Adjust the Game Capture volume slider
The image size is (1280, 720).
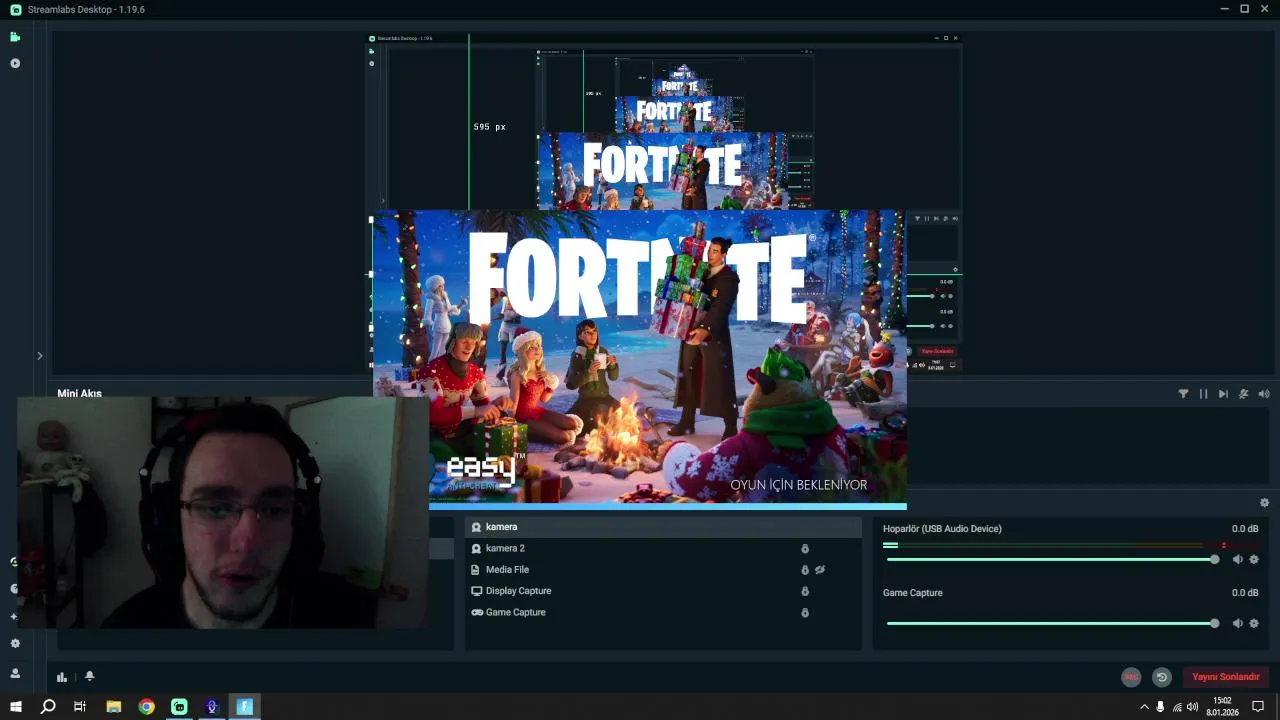pyautogui.click(x=1052, y=623)
